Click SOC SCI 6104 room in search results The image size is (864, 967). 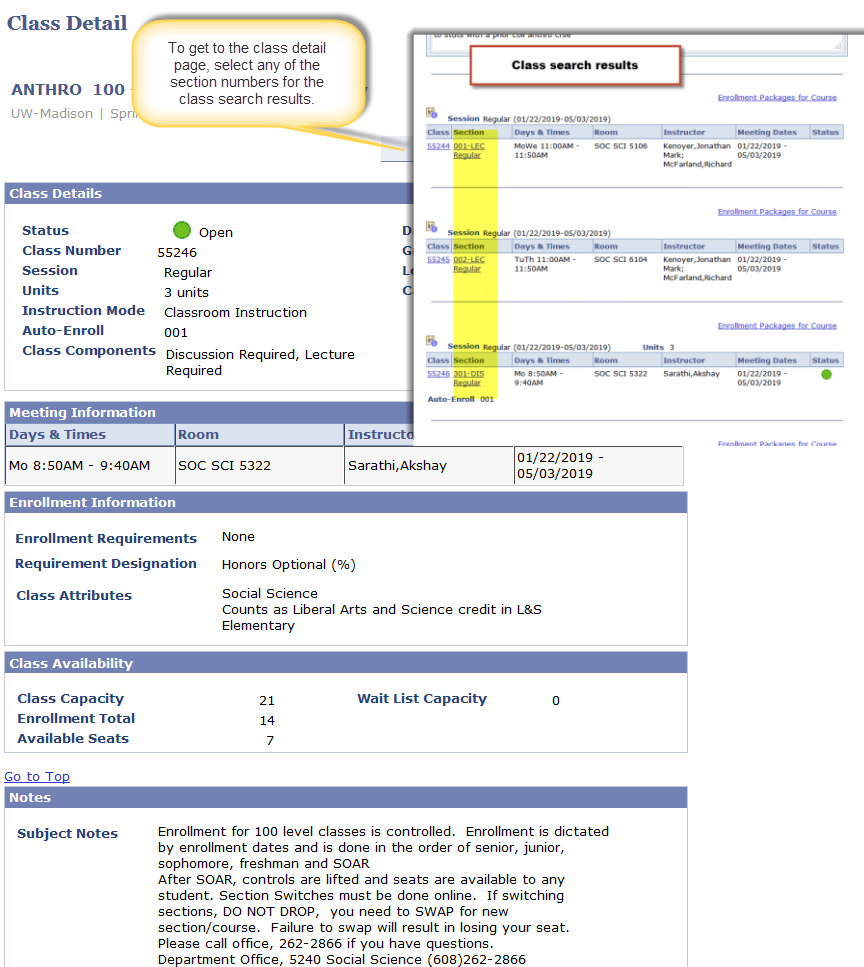[620, 260]
